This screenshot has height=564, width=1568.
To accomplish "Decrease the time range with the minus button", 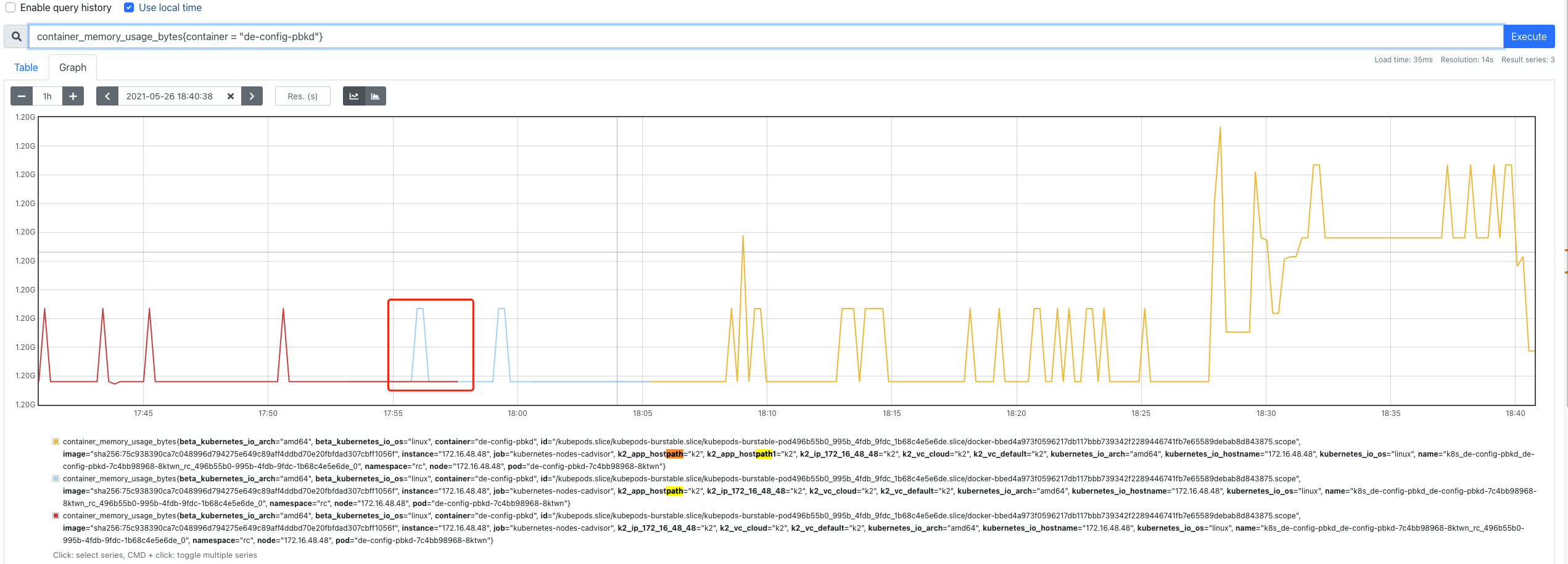I will click(22, 96).
